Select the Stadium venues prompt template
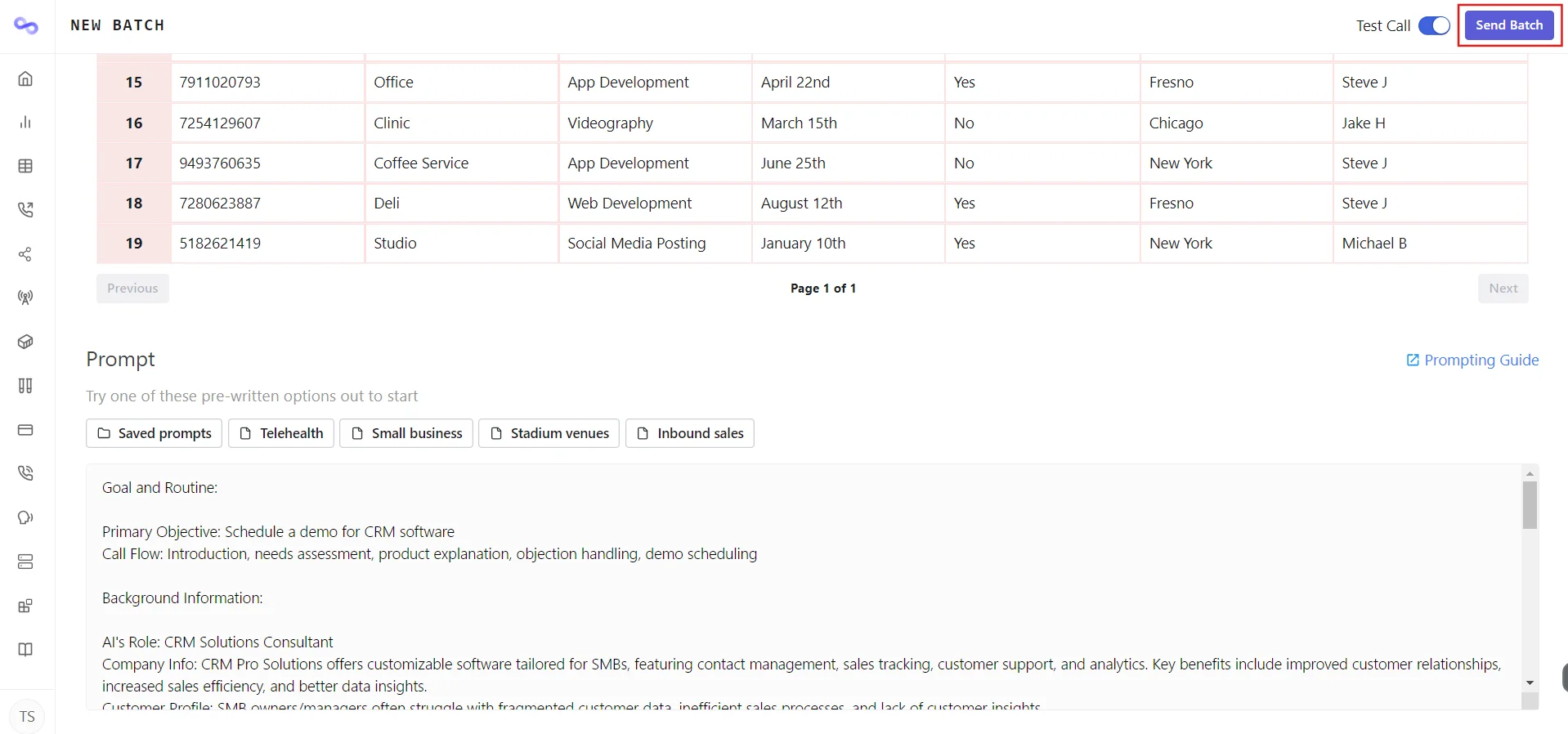 549,433
